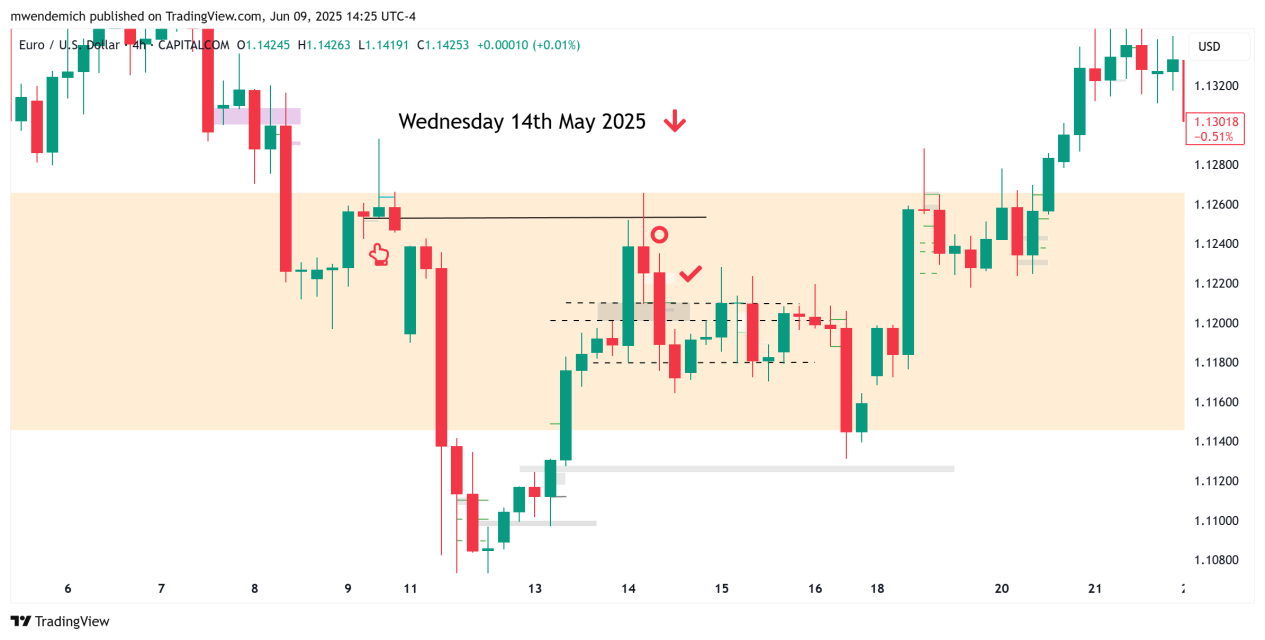Open the USD currency selector
The width and height of the screenshot is (1265, 640).
(1209, 46)
